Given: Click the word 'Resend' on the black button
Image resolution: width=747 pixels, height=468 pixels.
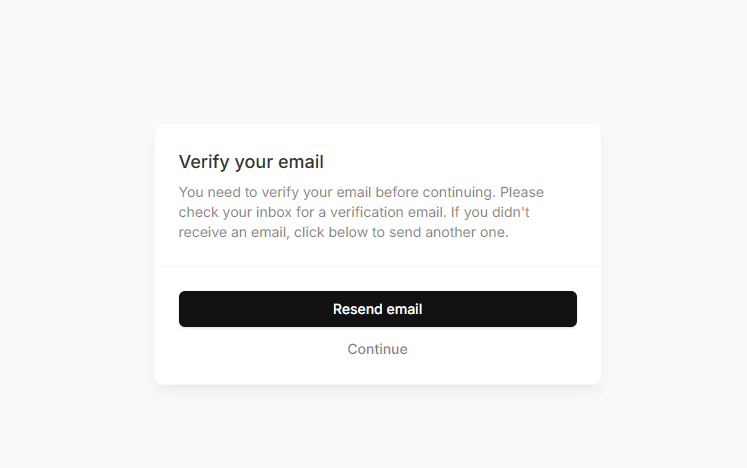Looking at the screenshot, I should coord(355,309).
